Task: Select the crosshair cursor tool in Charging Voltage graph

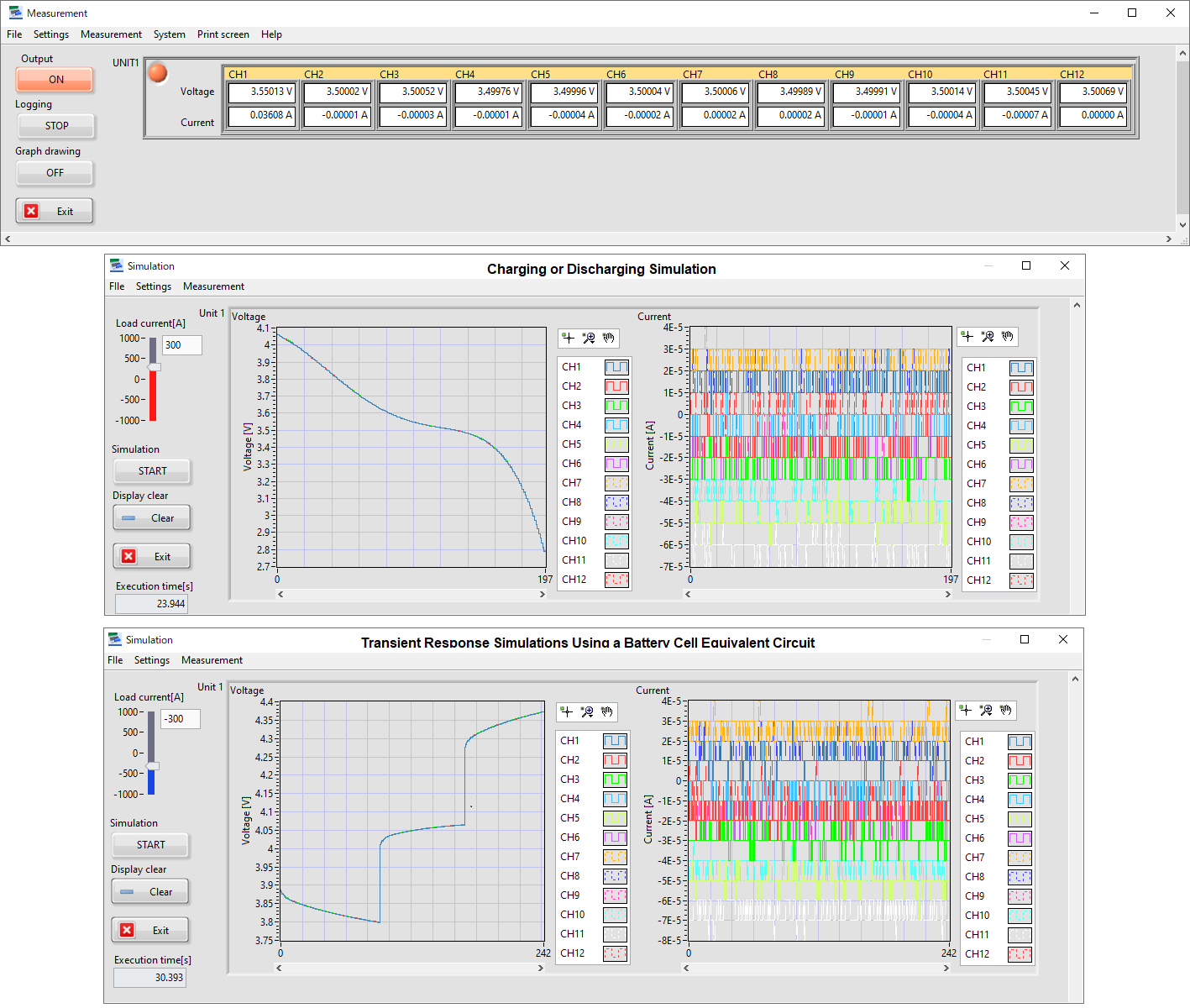Action: point(569,338)
